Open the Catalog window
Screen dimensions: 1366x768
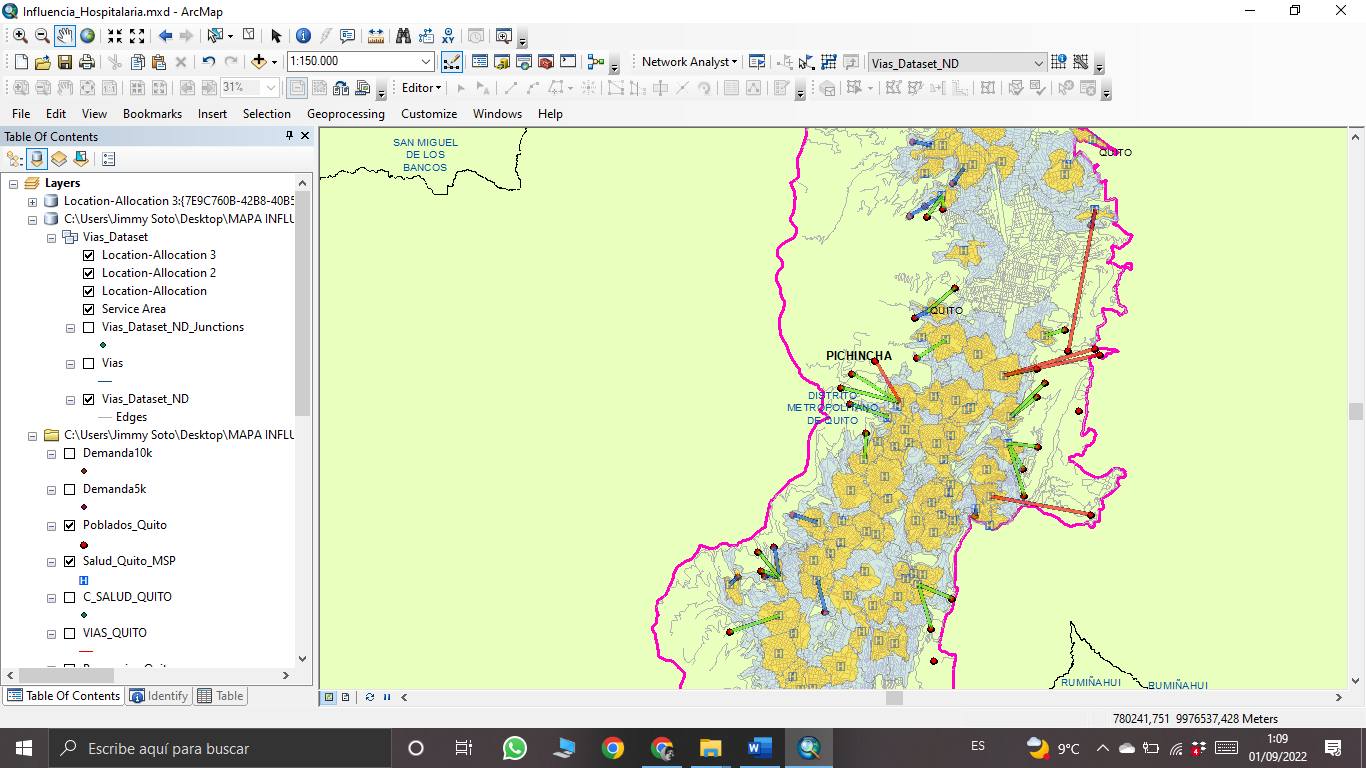(502, 62)
